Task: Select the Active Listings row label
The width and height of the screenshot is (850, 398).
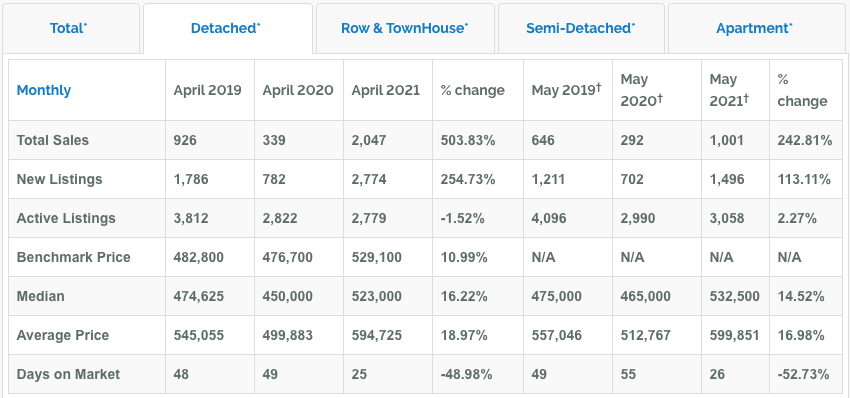Action: (x=66, y=218)
